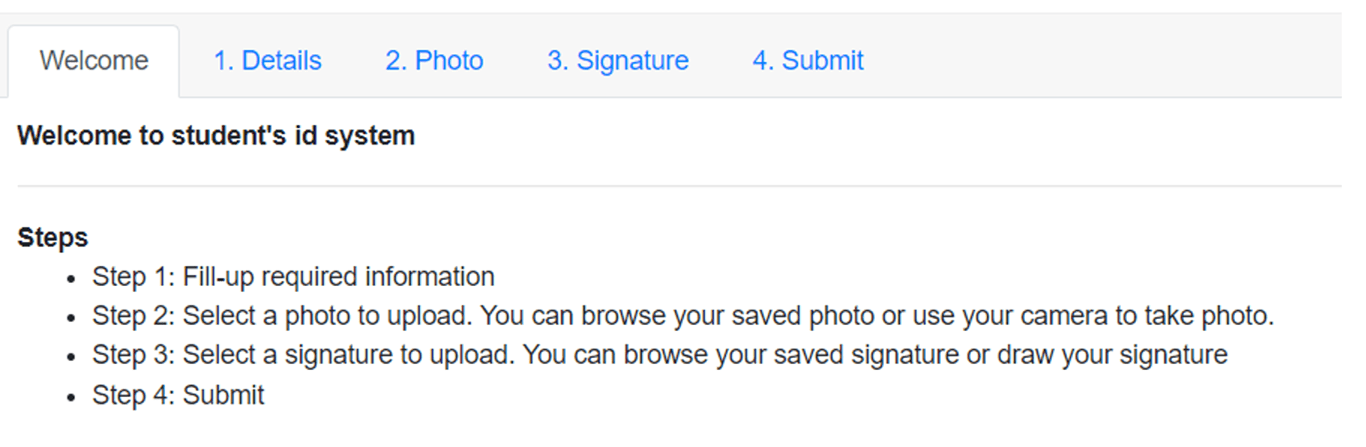Screen dimensions: 1366x447
Task: Click the Step 3 signature upload instruction
Action: pos(660,356)
